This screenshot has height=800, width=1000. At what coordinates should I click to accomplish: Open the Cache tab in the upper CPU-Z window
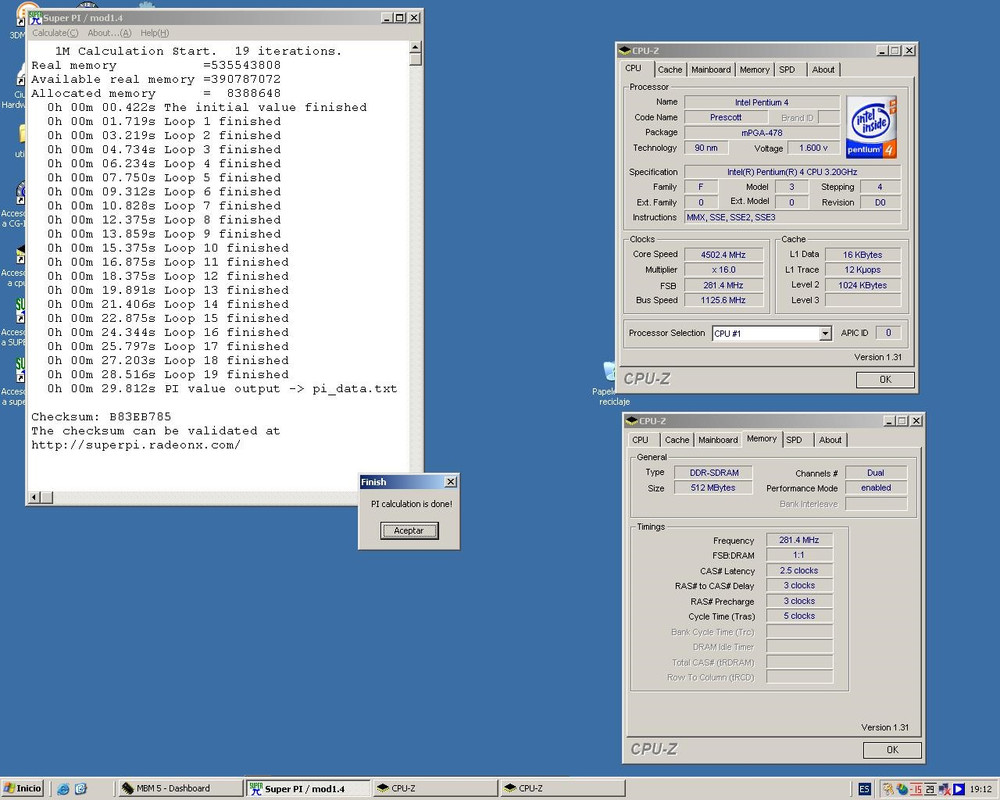670,70
